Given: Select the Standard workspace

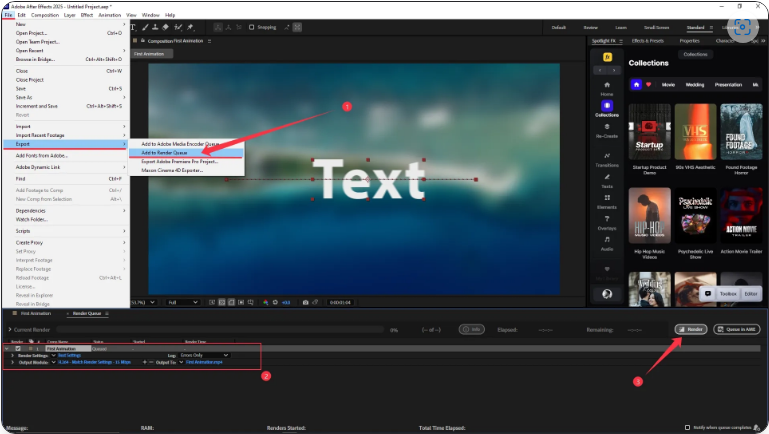Looking at the screenshot, I should (x=695, y=27).
